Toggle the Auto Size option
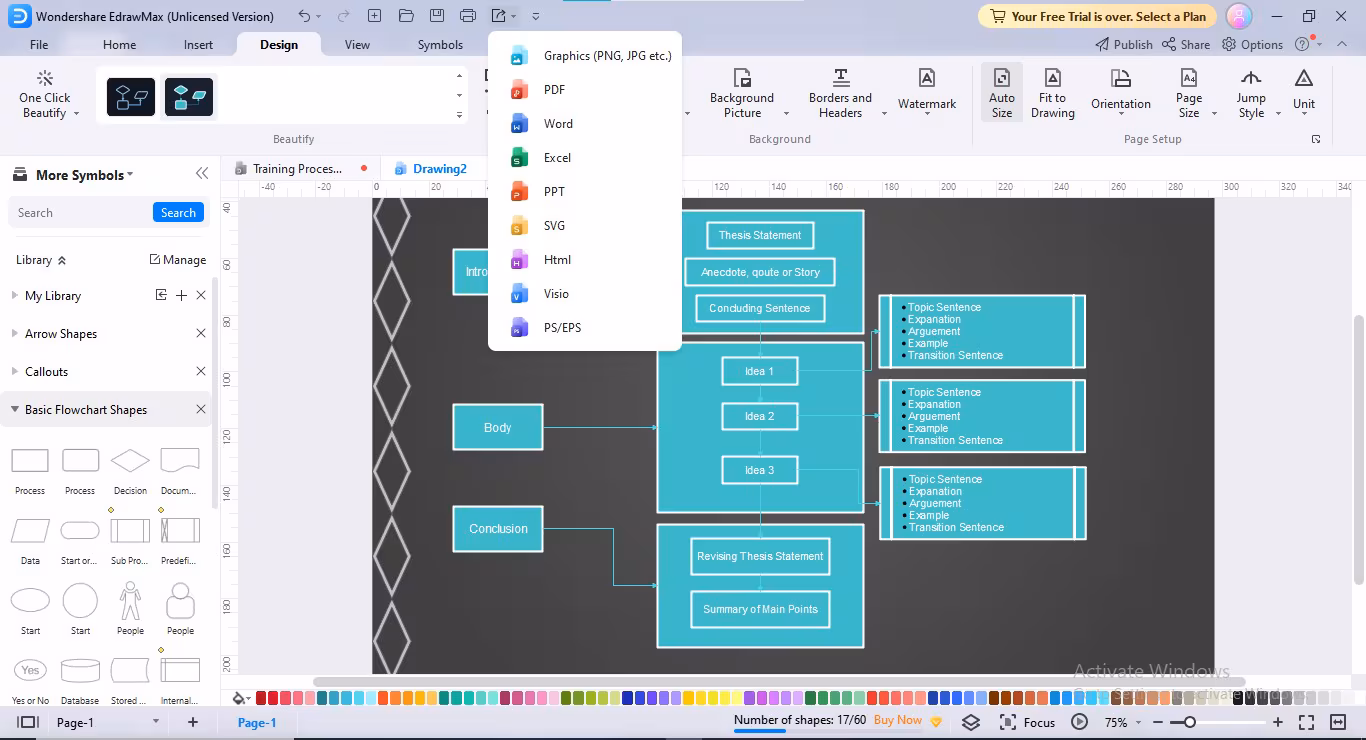Viewport: 1366px width, 740px height. (1002, 93)
